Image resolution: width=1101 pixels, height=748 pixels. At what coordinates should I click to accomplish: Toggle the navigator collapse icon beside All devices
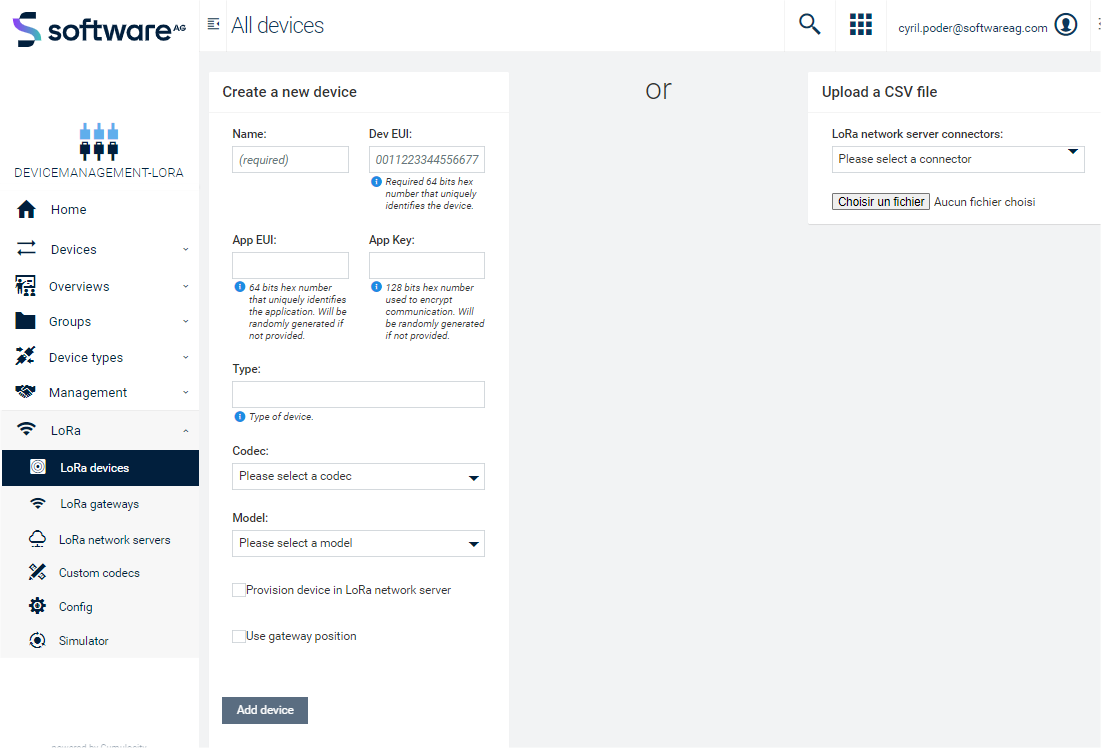213,25
